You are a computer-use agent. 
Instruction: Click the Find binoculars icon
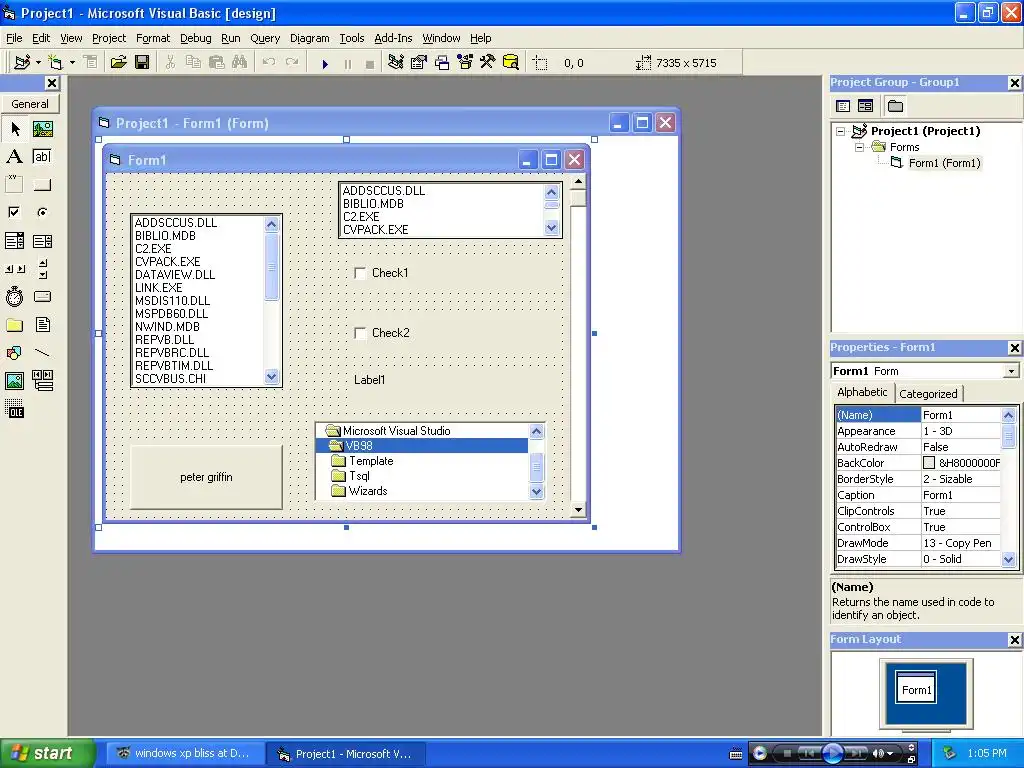pos(240,63)
